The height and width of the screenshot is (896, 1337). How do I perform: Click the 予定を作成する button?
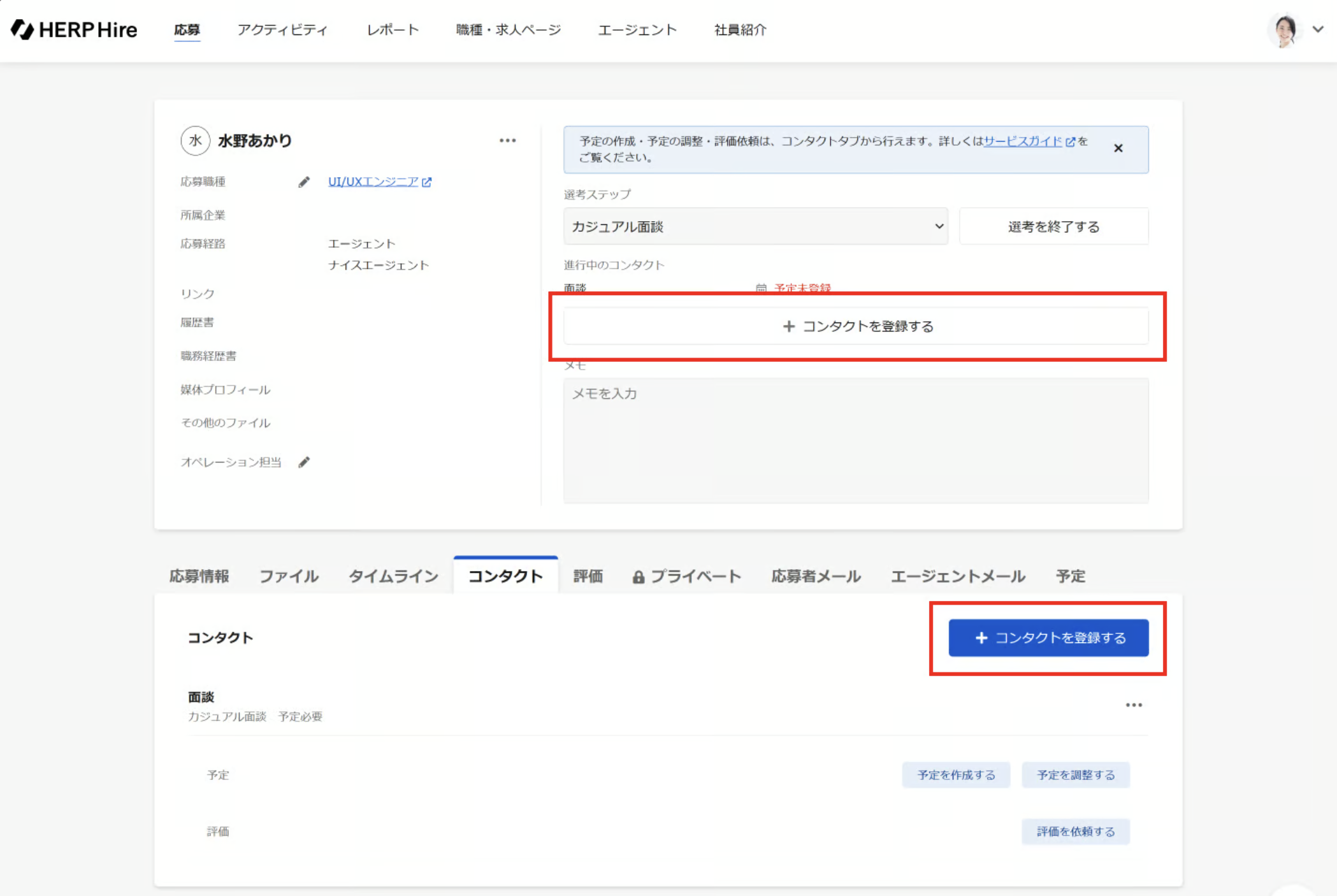pos(956,775)
